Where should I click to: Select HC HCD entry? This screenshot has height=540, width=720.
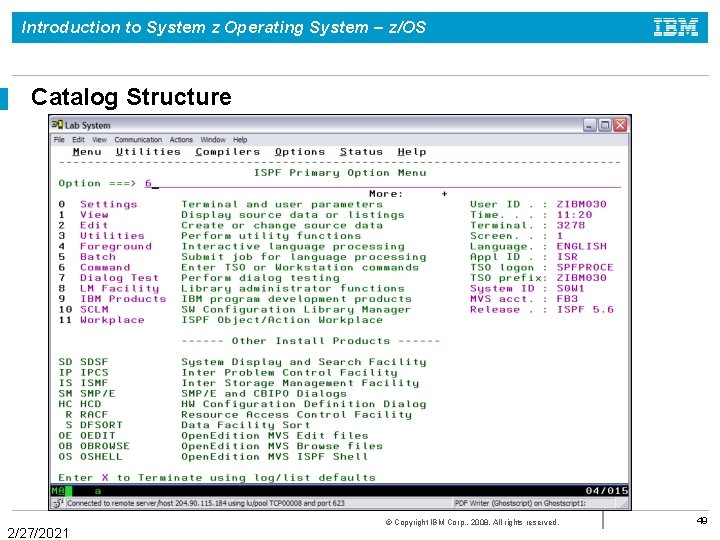coord(80,405)
